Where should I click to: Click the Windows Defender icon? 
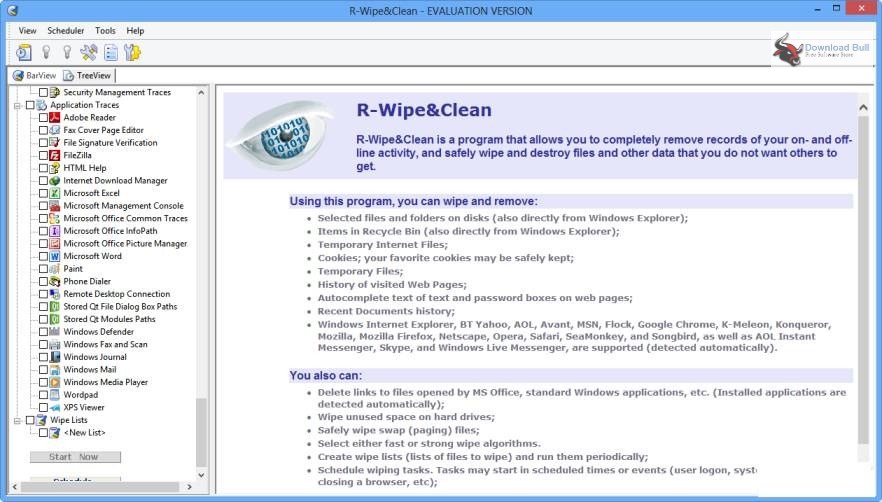point(55,332)
